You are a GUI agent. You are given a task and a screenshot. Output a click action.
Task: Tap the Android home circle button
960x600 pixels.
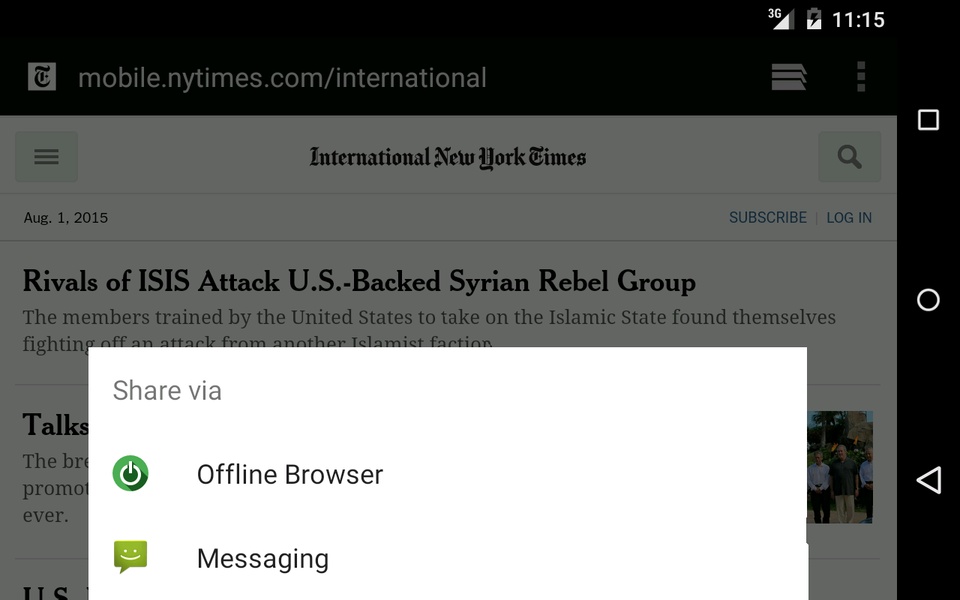(928, 300)
